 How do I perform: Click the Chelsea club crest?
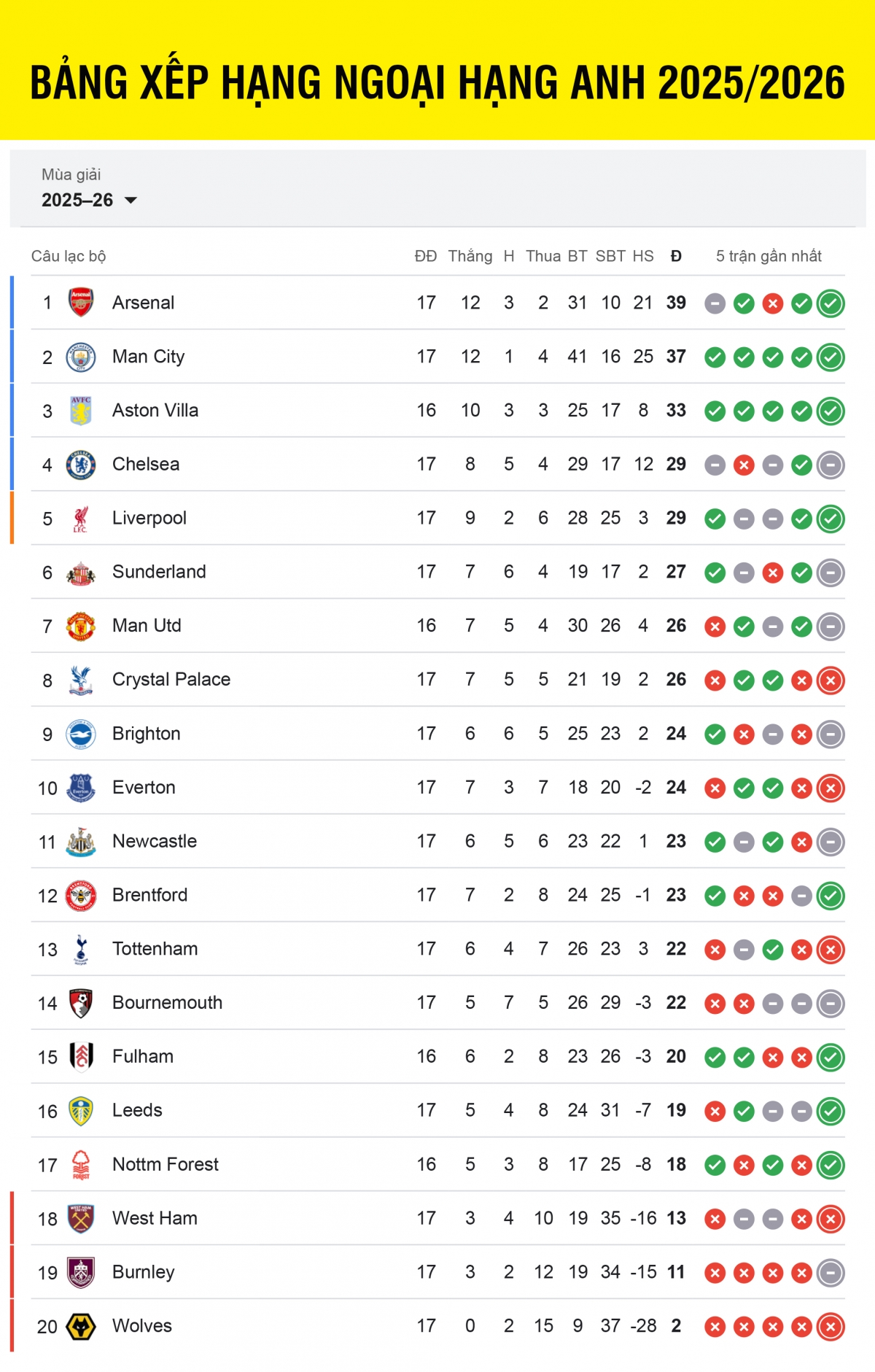pyautogui.click(x=81, y=465)
